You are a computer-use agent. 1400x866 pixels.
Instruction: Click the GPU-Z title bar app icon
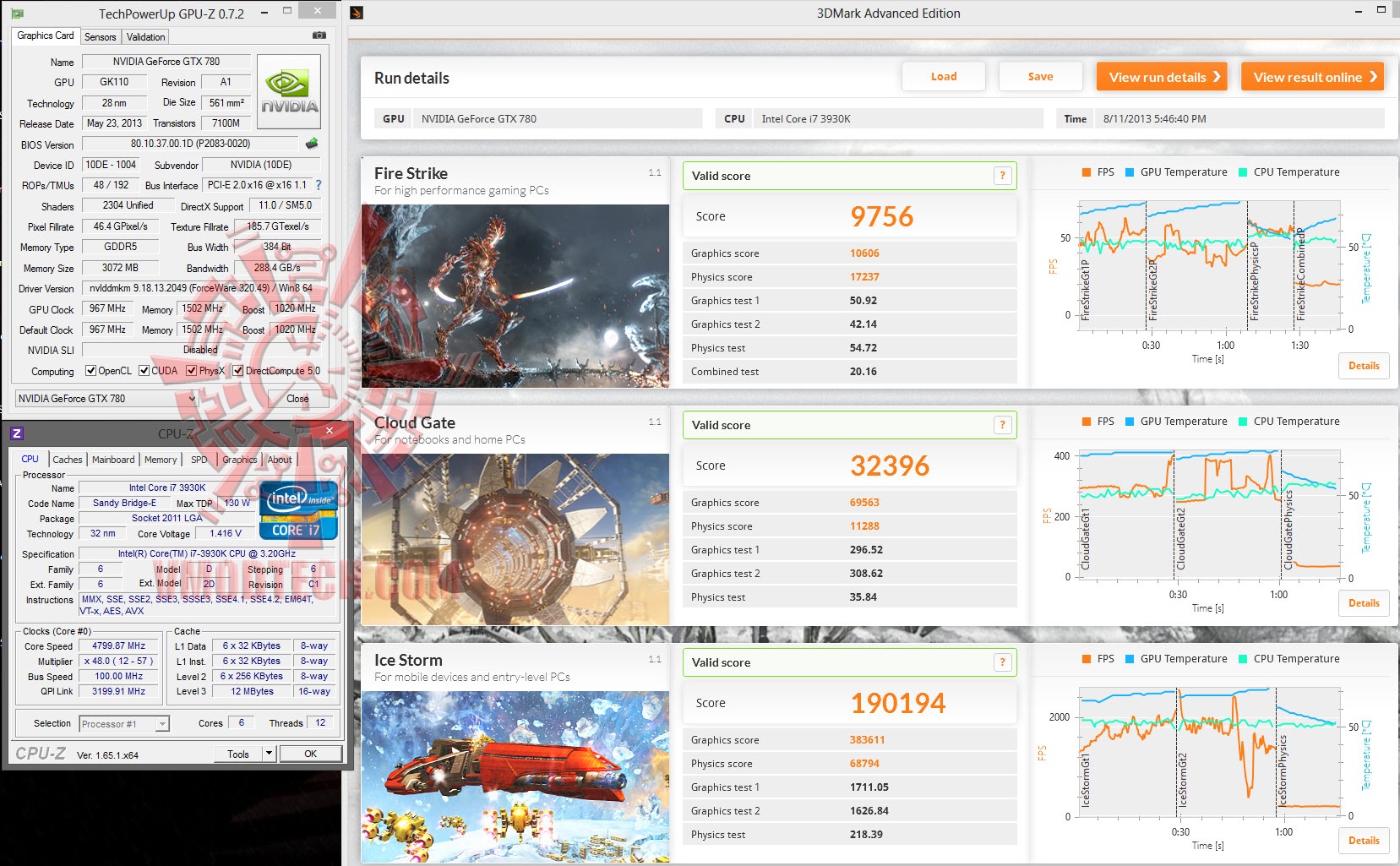click(17, 14)
